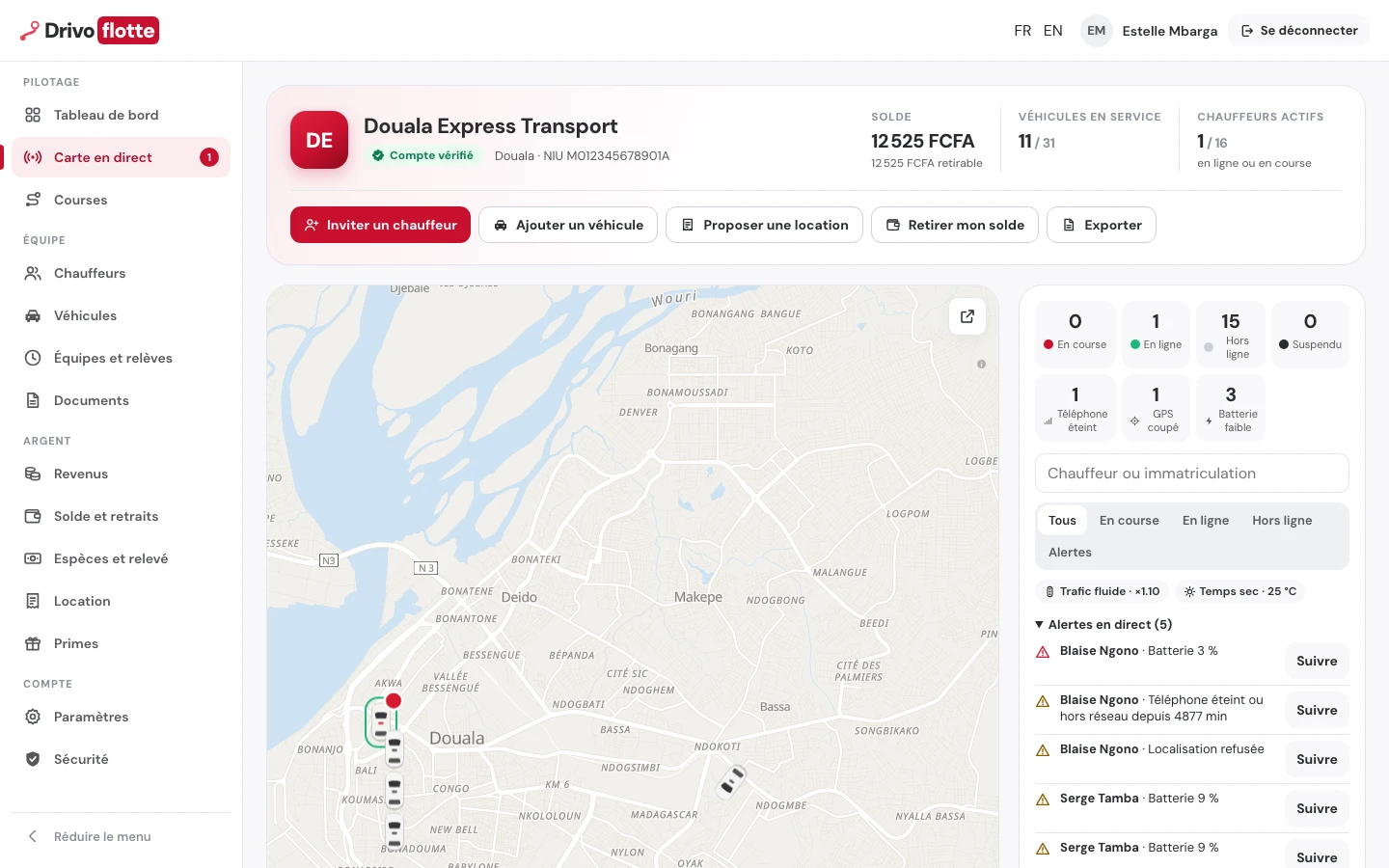This screenshot has height=868, width=1389.
Task: Open the Espèces et relevé banknote icon
Action: pyautogui.click(x=33, y=558)
